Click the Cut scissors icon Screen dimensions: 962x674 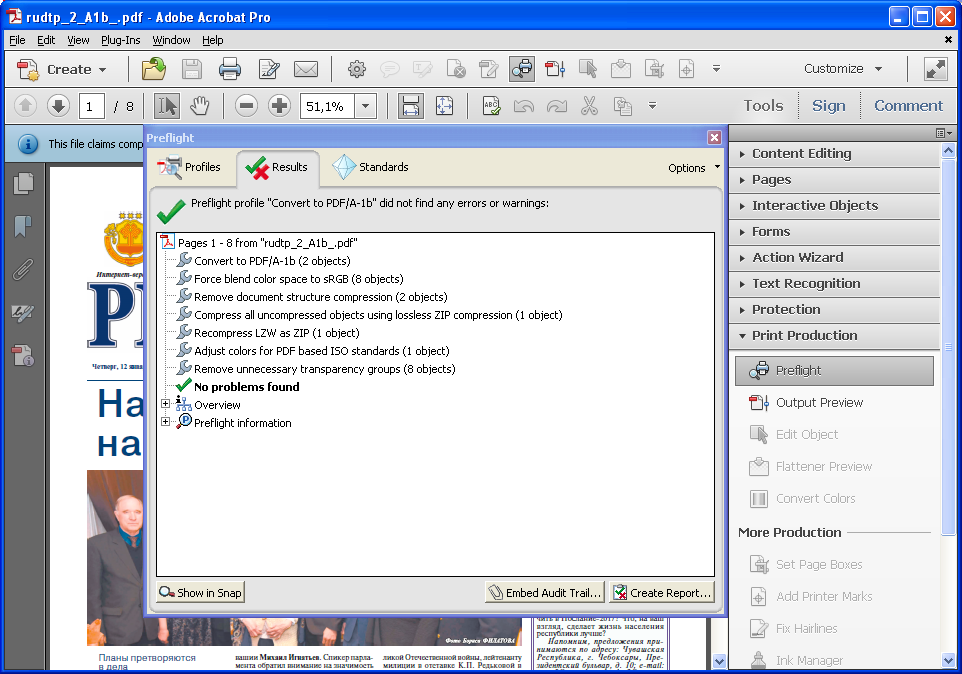pos(589,106)
